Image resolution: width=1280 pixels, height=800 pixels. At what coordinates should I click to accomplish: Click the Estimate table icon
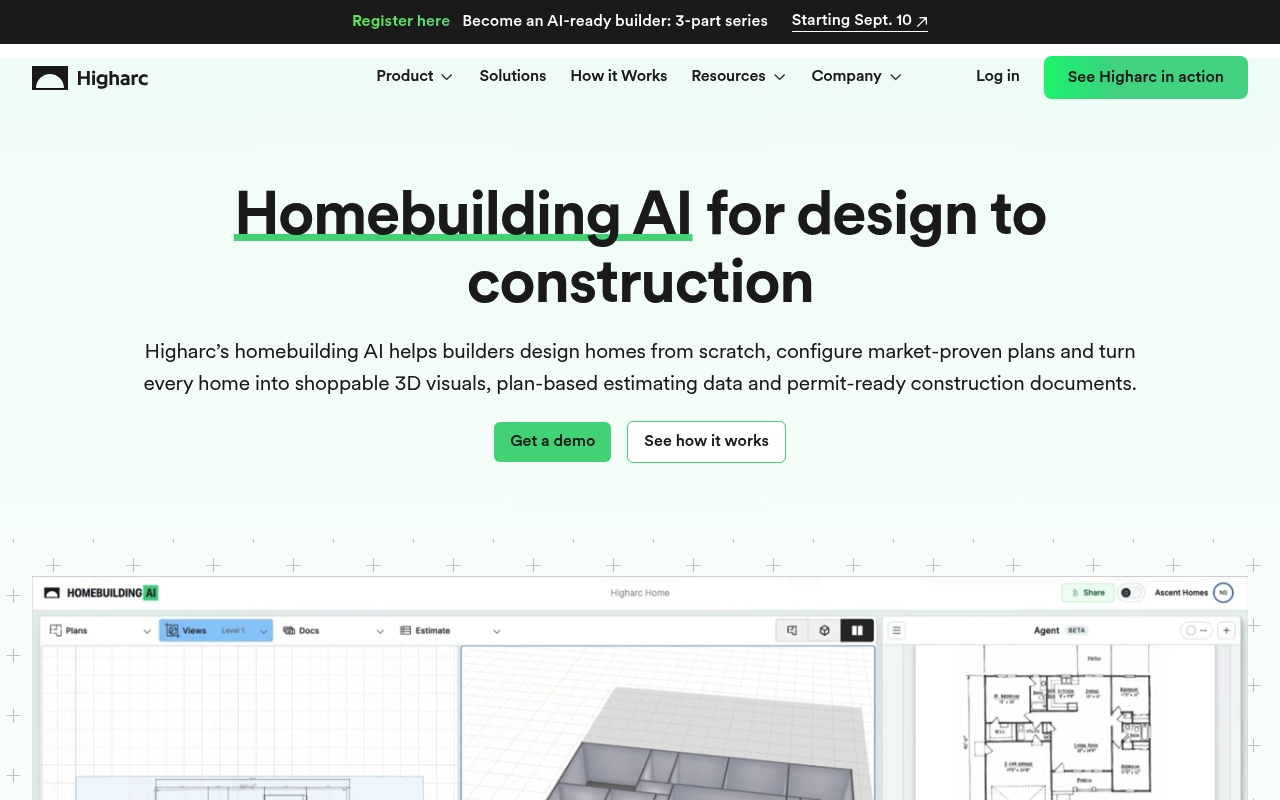(x=405, y=631)
